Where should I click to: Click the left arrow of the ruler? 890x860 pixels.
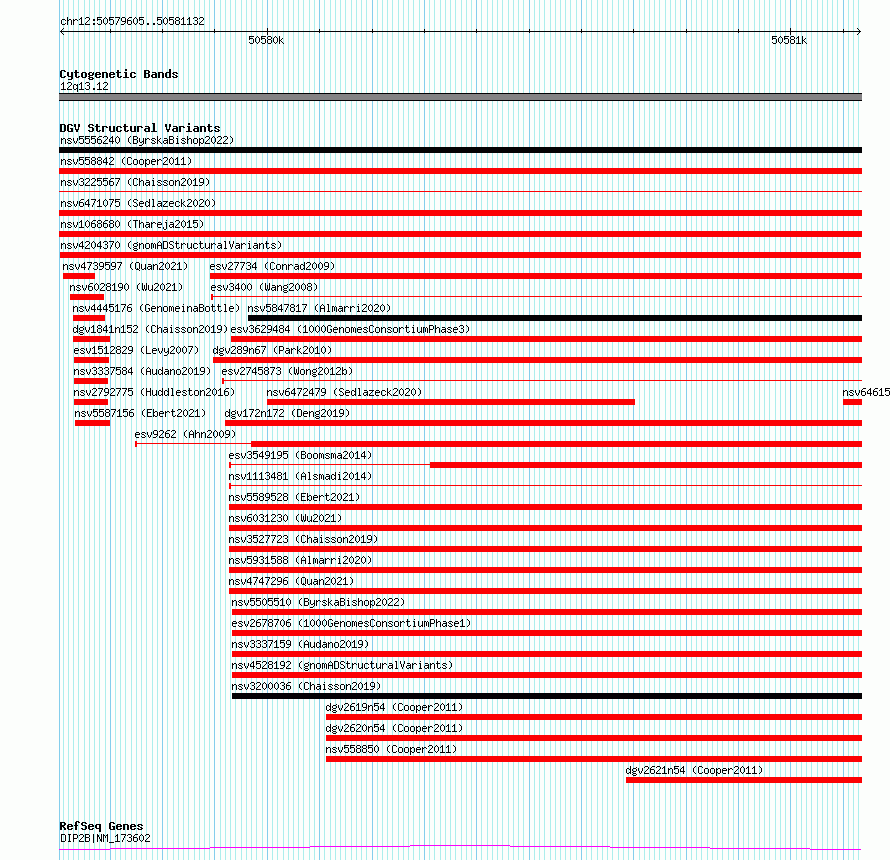click(x=62, y=32)
